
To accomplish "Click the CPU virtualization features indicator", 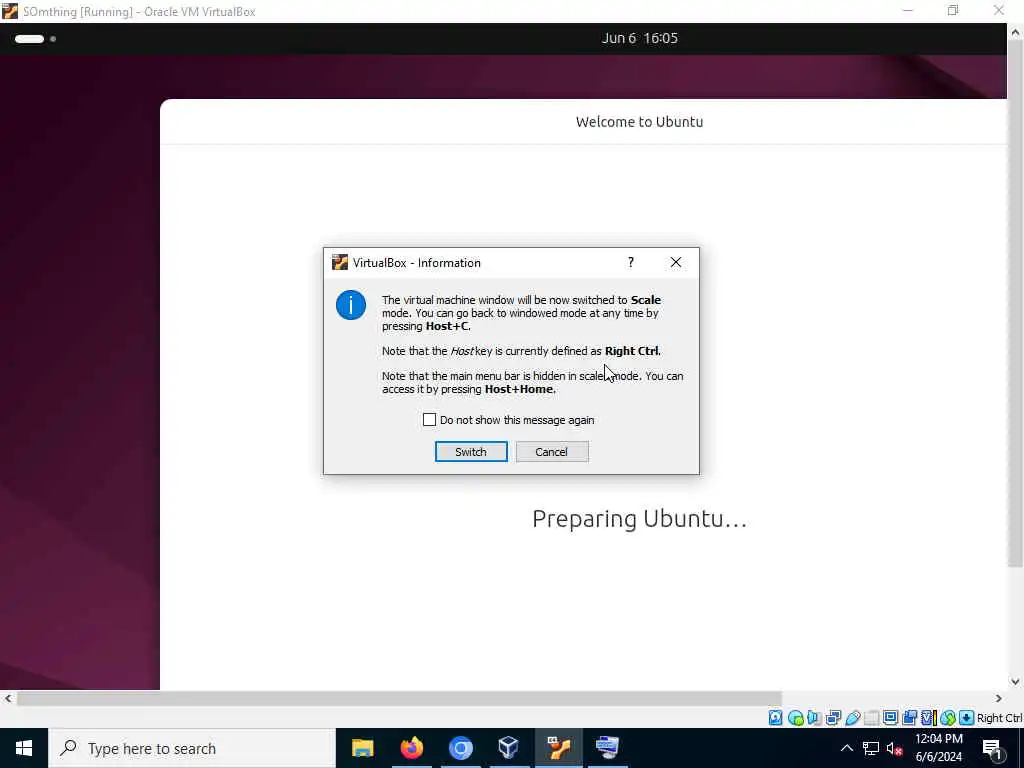I will [x=928, y=718].
